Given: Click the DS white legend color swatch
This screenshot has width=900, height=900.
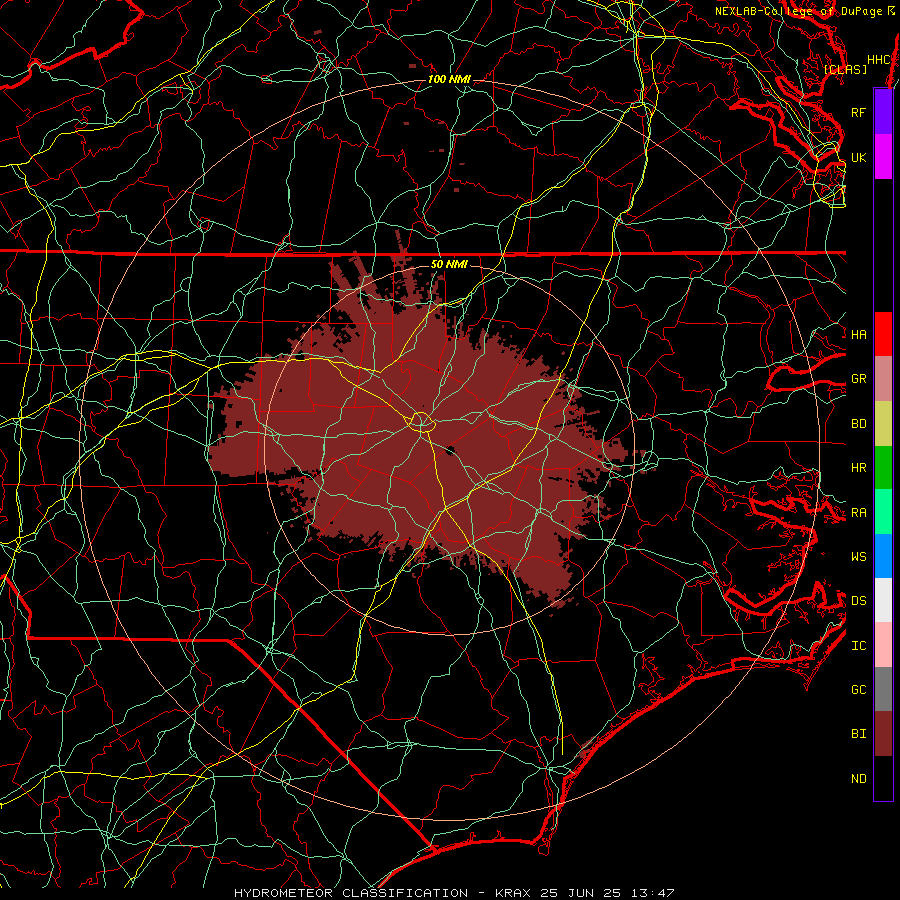Looking at the screenshot, I should pyautogui.click(x=883, y=600).
